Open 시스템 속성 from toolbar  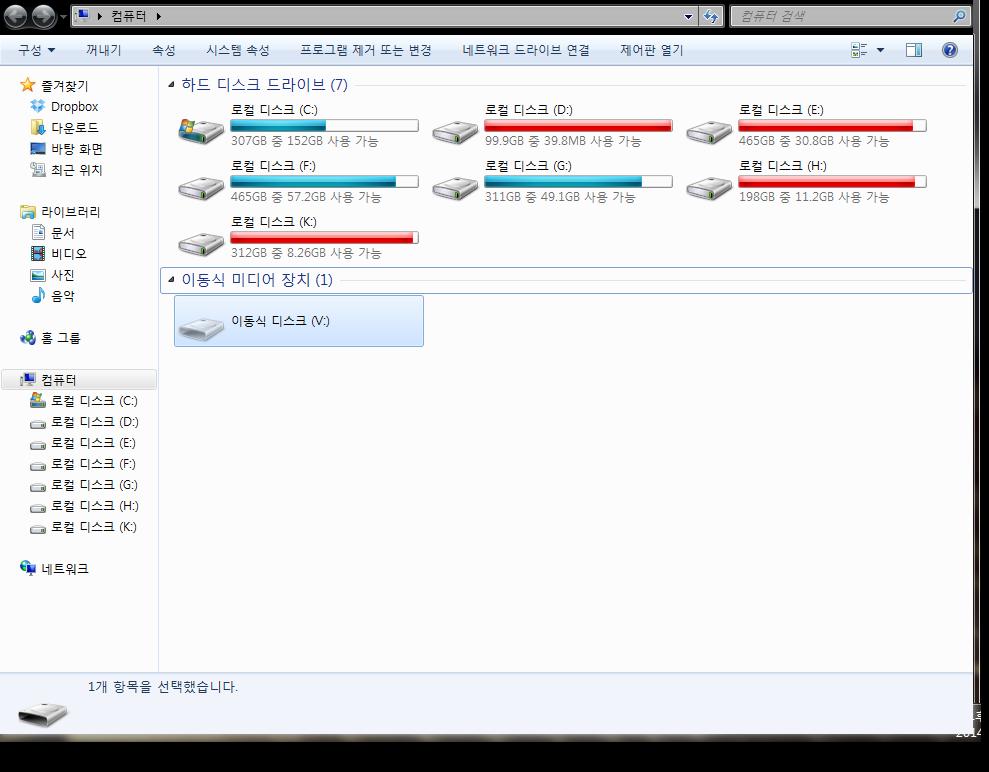[238, 50]
